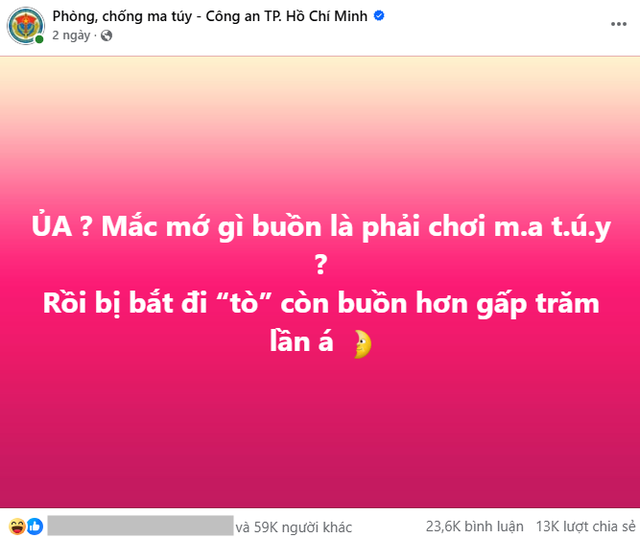The image size is (640, 538).
Task: Open the page's round profile avatar
Action: pos(25,26)
